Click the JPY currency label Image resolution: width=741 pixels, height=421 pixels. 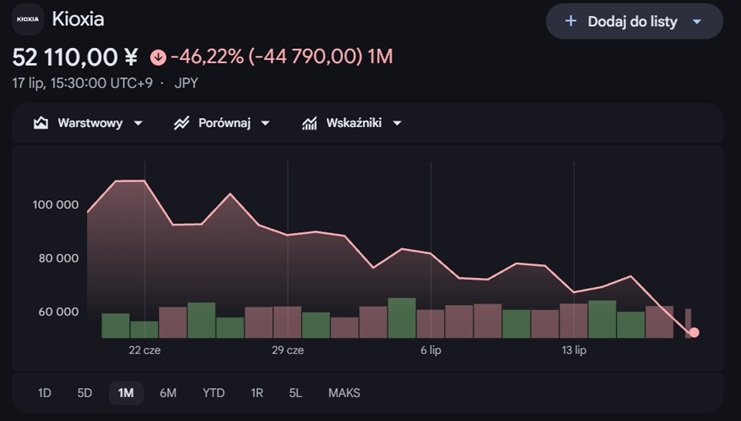click(186, 84)
